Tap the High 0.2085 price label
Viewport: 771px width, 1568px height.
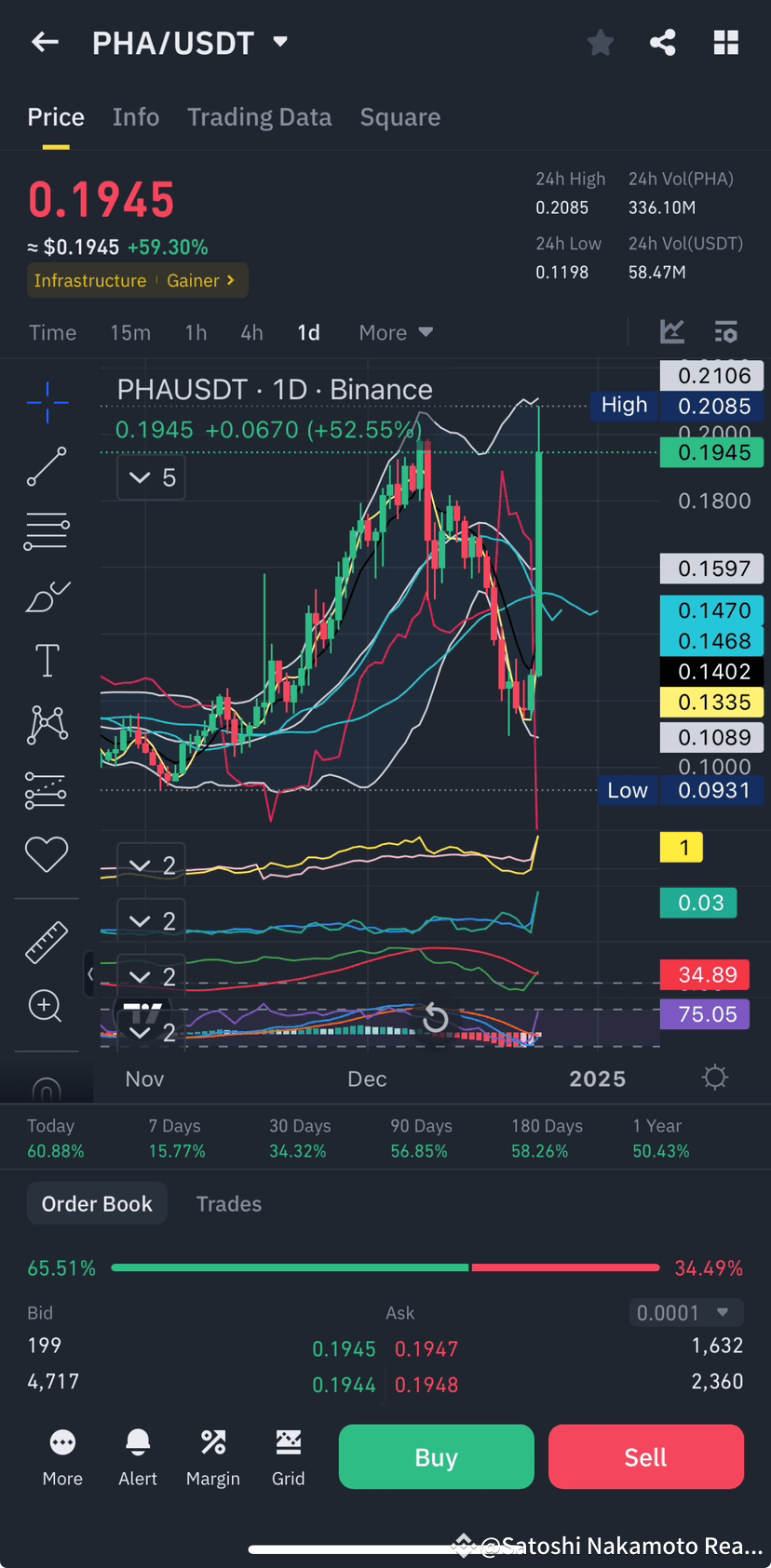pos(677,406)
